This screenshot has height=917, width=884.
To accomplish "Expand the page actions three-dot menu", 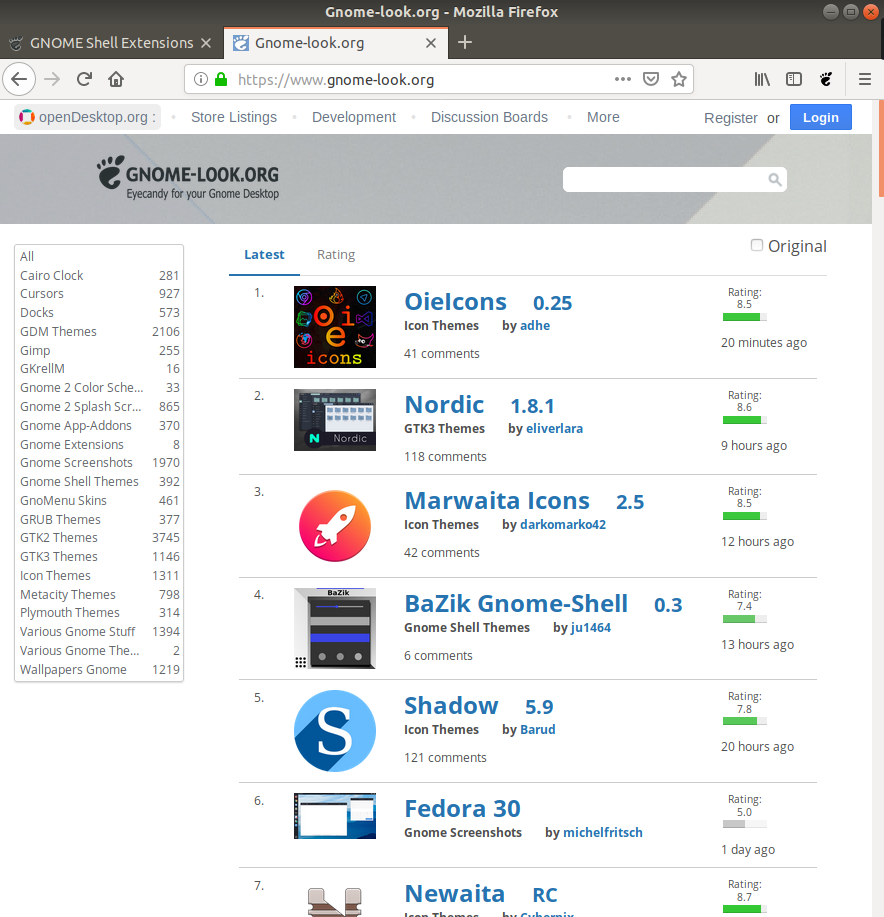I will point(622,79).
